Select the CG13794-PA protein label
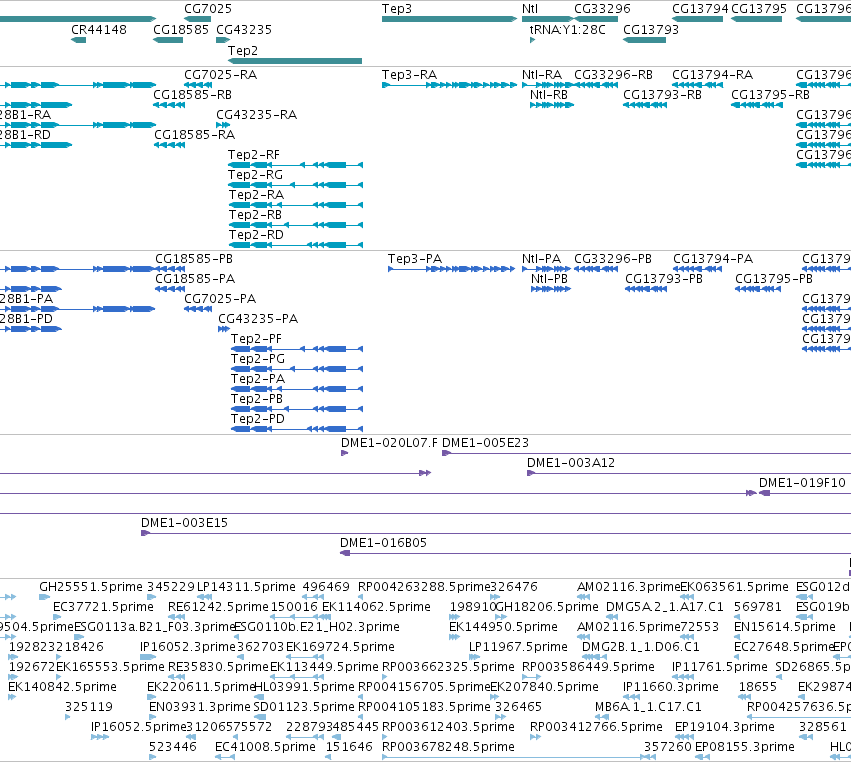Image resolution: width=851 pixels, height=762 pixels. (x=713, y=258)
